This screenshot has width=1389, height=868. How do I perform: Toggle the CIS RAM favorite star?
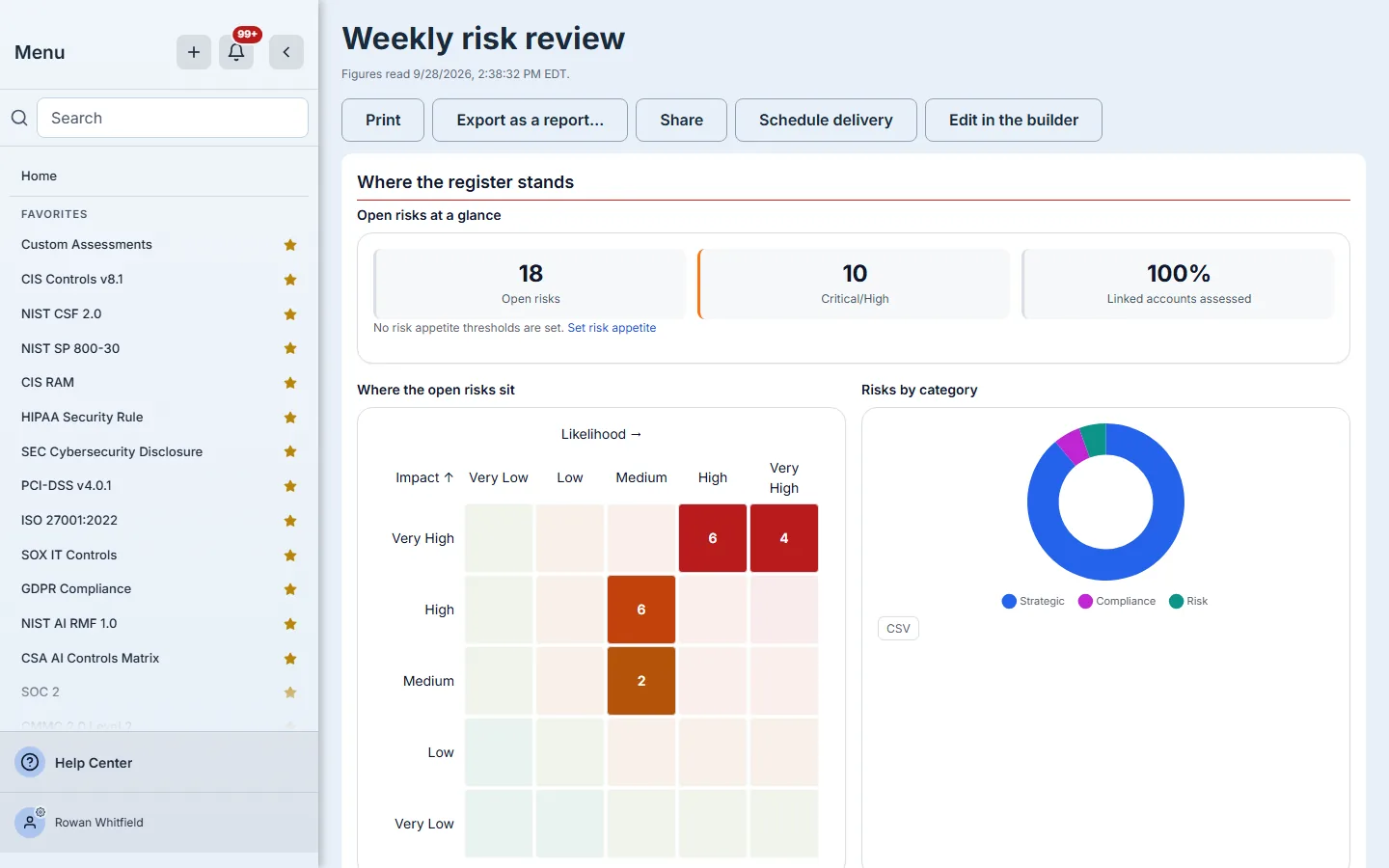290,383
